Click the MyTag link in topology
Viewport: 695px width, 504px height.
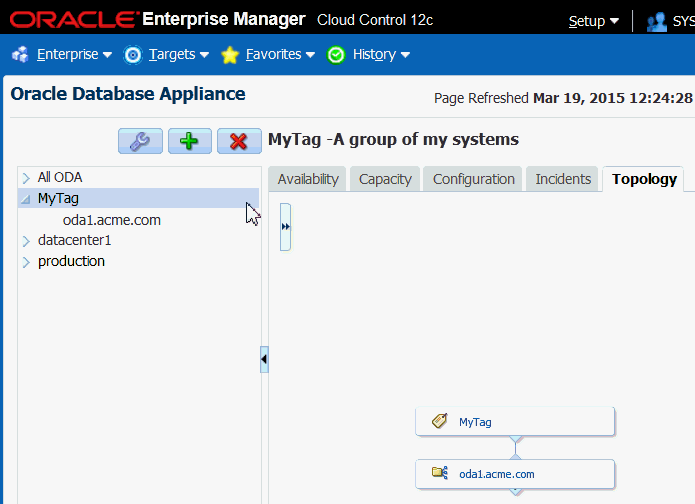tap(475, 422)
